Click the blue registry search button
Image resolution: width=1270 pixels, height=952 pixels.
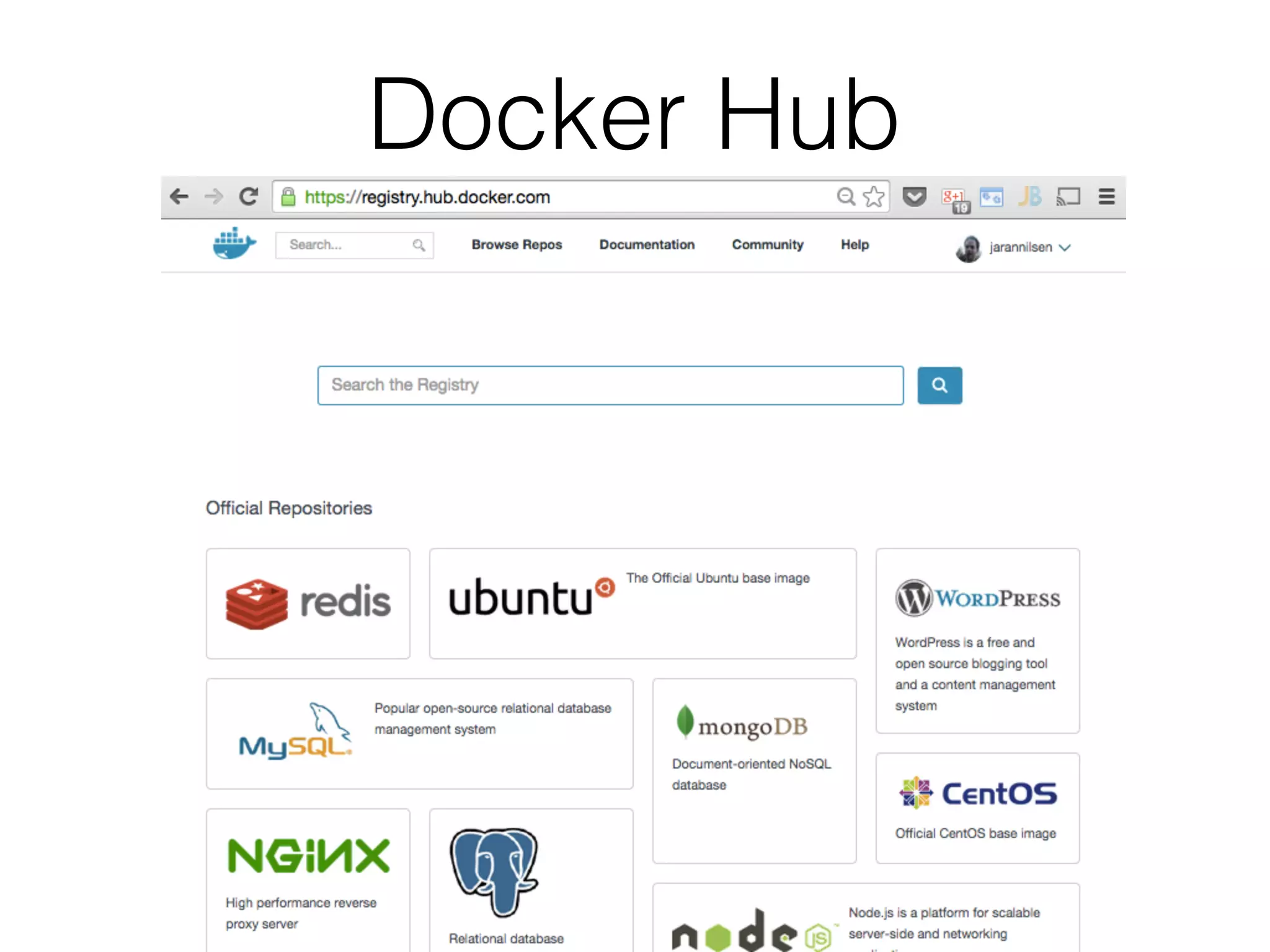939,386
